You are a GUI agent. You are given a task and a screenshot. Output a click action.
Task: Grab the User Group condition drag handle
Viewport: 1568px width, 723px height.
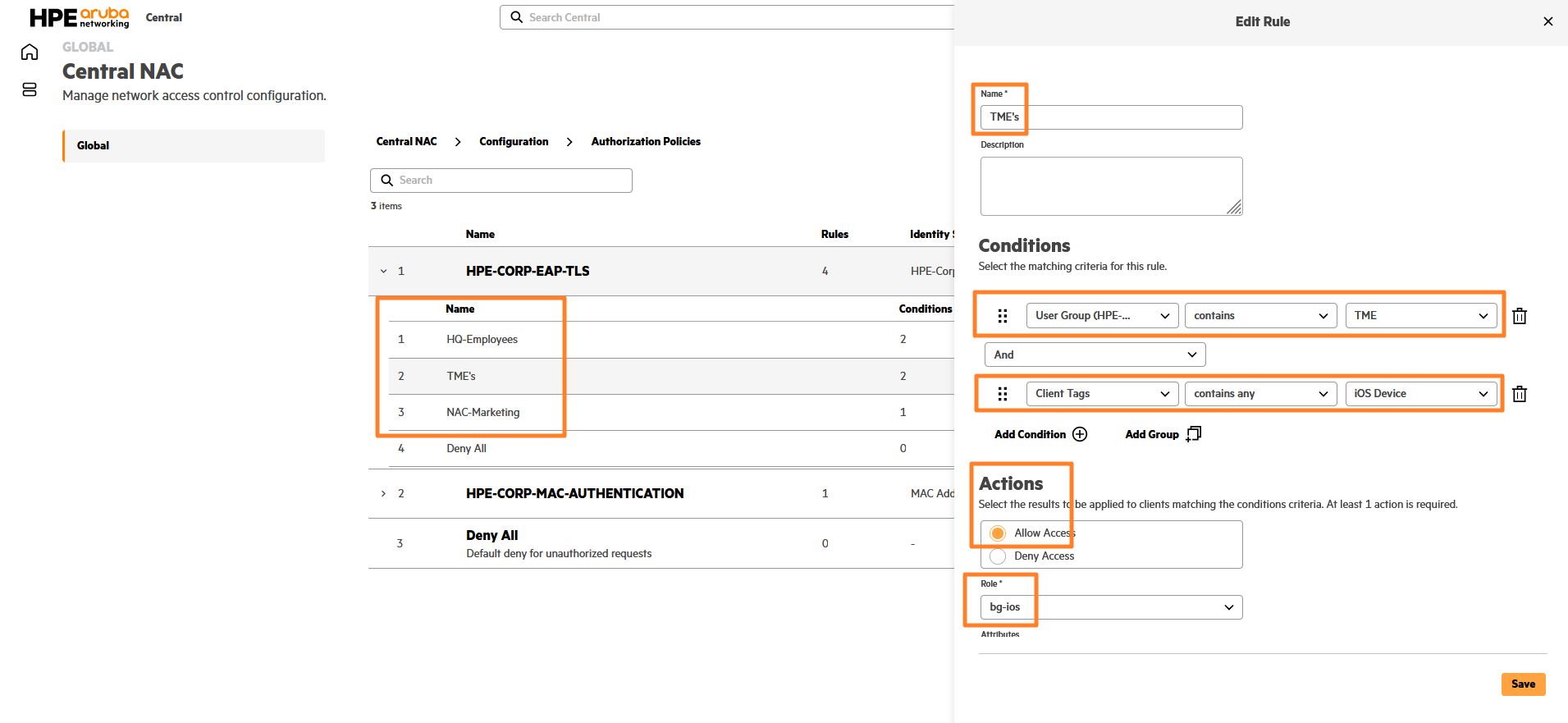(x=1002, y=316)
